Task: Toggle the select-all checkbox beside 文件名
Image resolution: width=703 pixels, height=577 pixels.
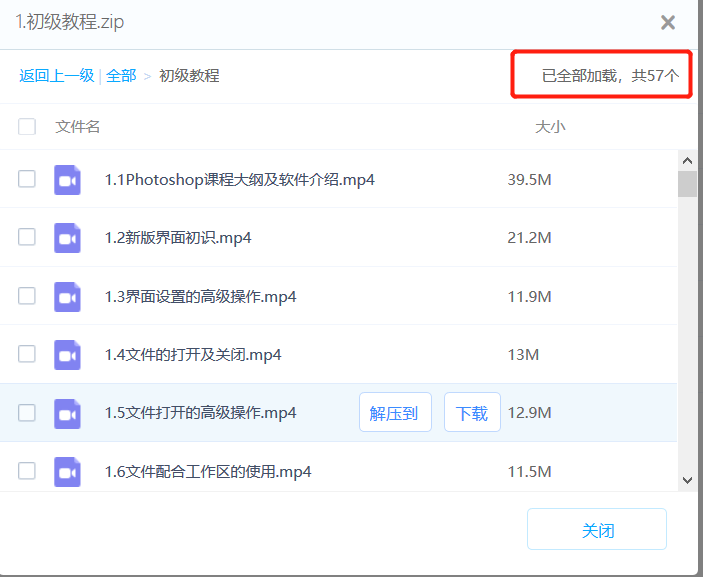Action: 27,126
